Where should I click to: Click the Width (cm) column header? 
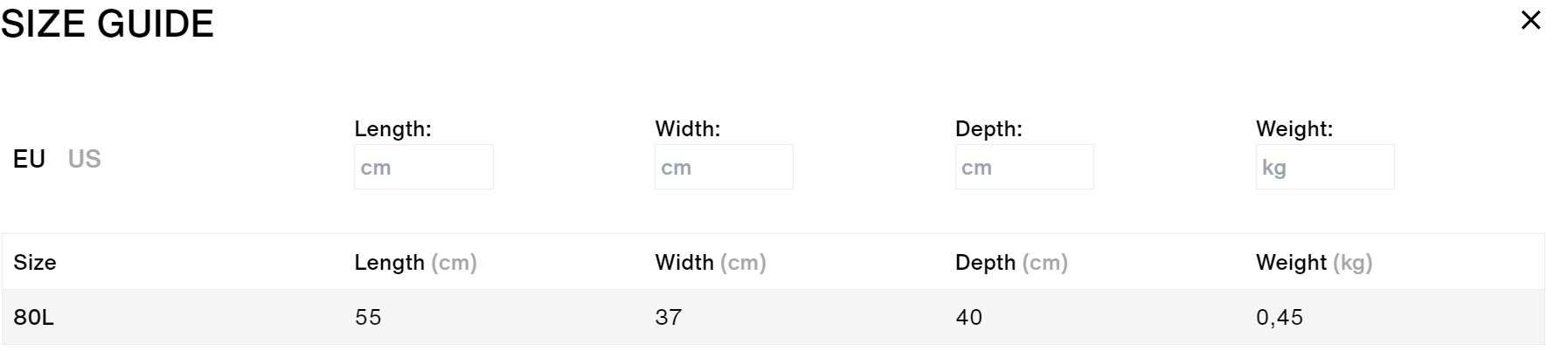click(711, 262)
